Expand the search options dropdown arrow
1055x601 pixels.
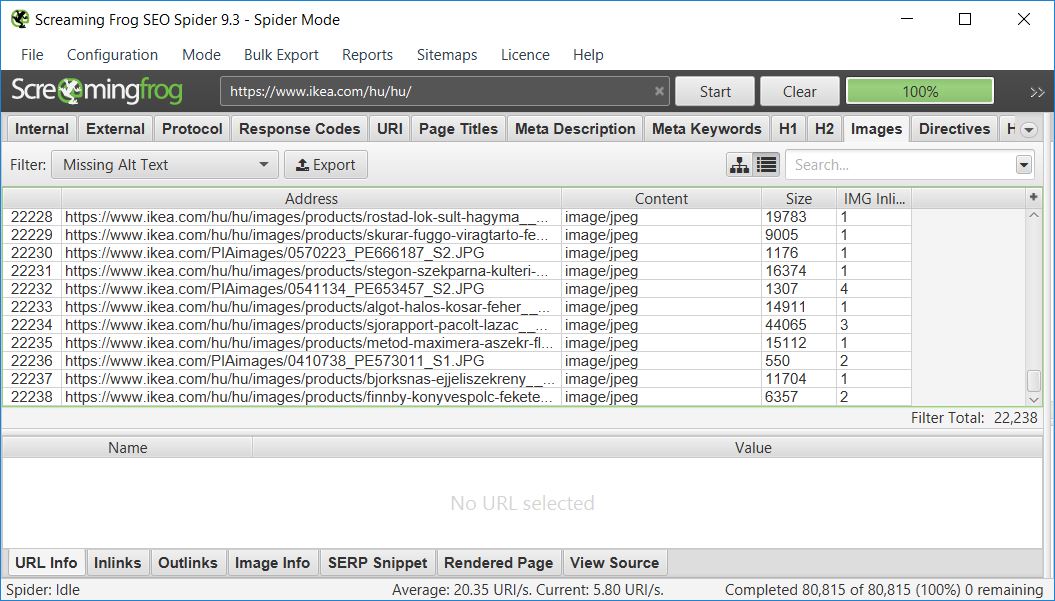1023,165
